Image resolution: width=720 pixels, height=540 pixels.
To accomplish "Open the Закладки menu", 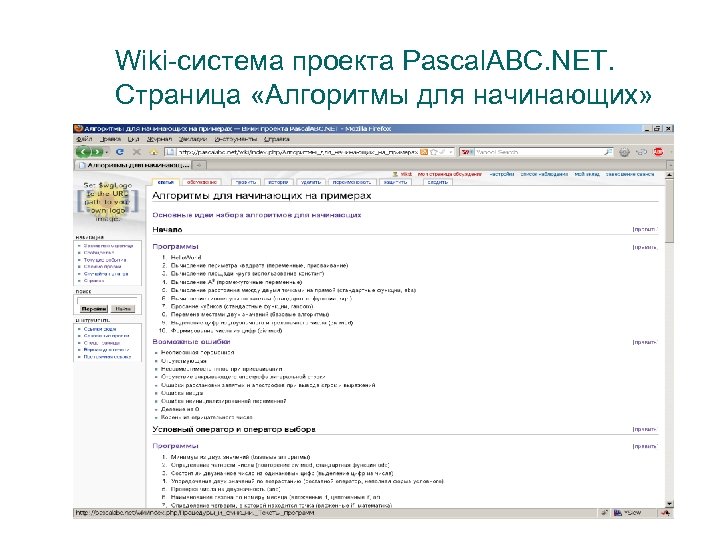I will click(x=193, y=139).
